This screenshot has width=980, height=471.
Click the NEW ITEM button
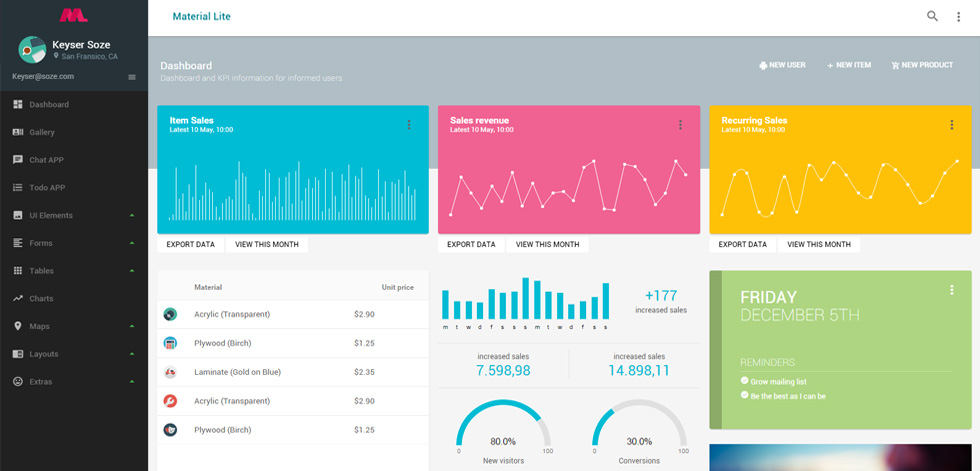(x=849, y=65)
